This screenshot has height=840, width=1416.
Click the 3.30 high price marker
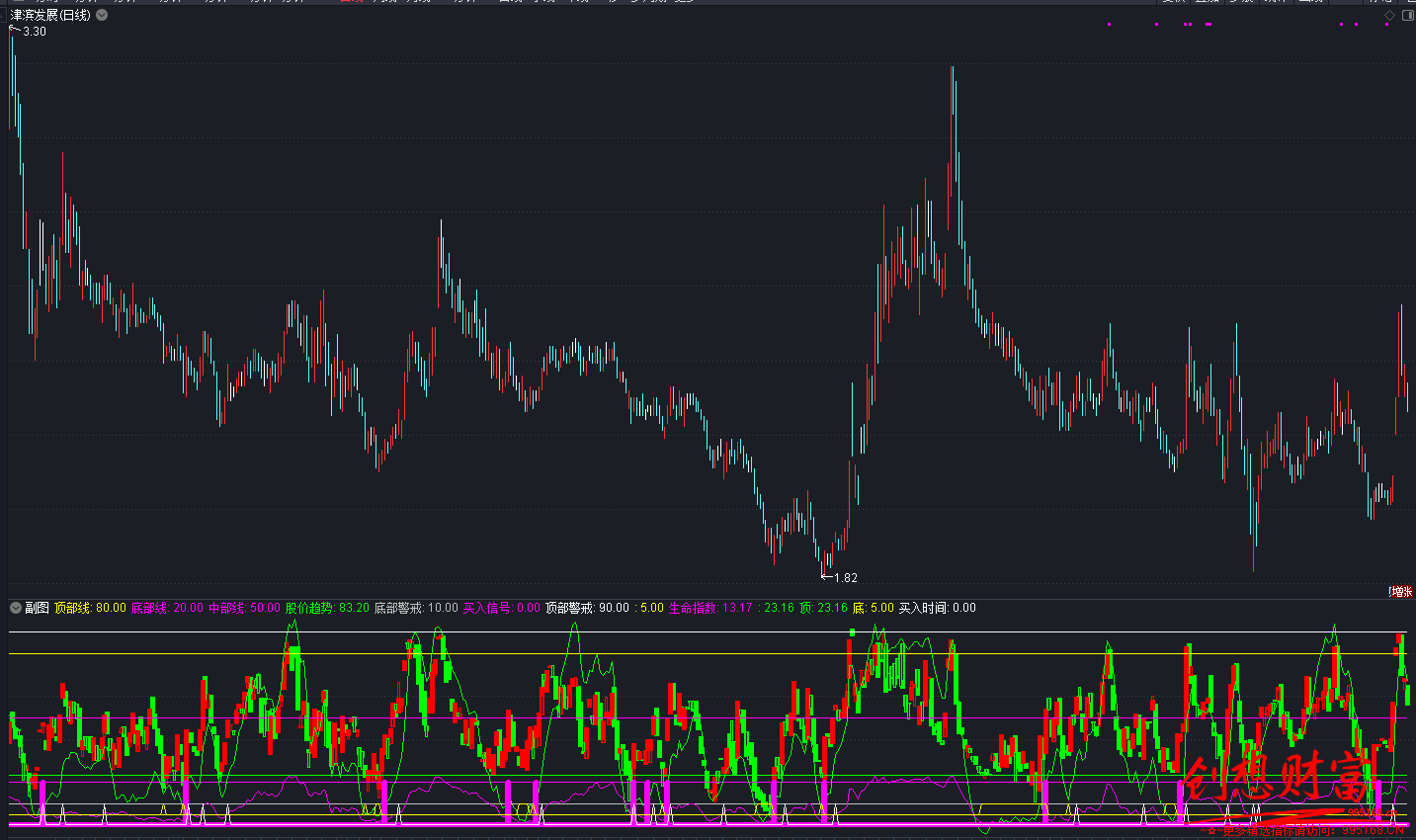pos(35,32)
